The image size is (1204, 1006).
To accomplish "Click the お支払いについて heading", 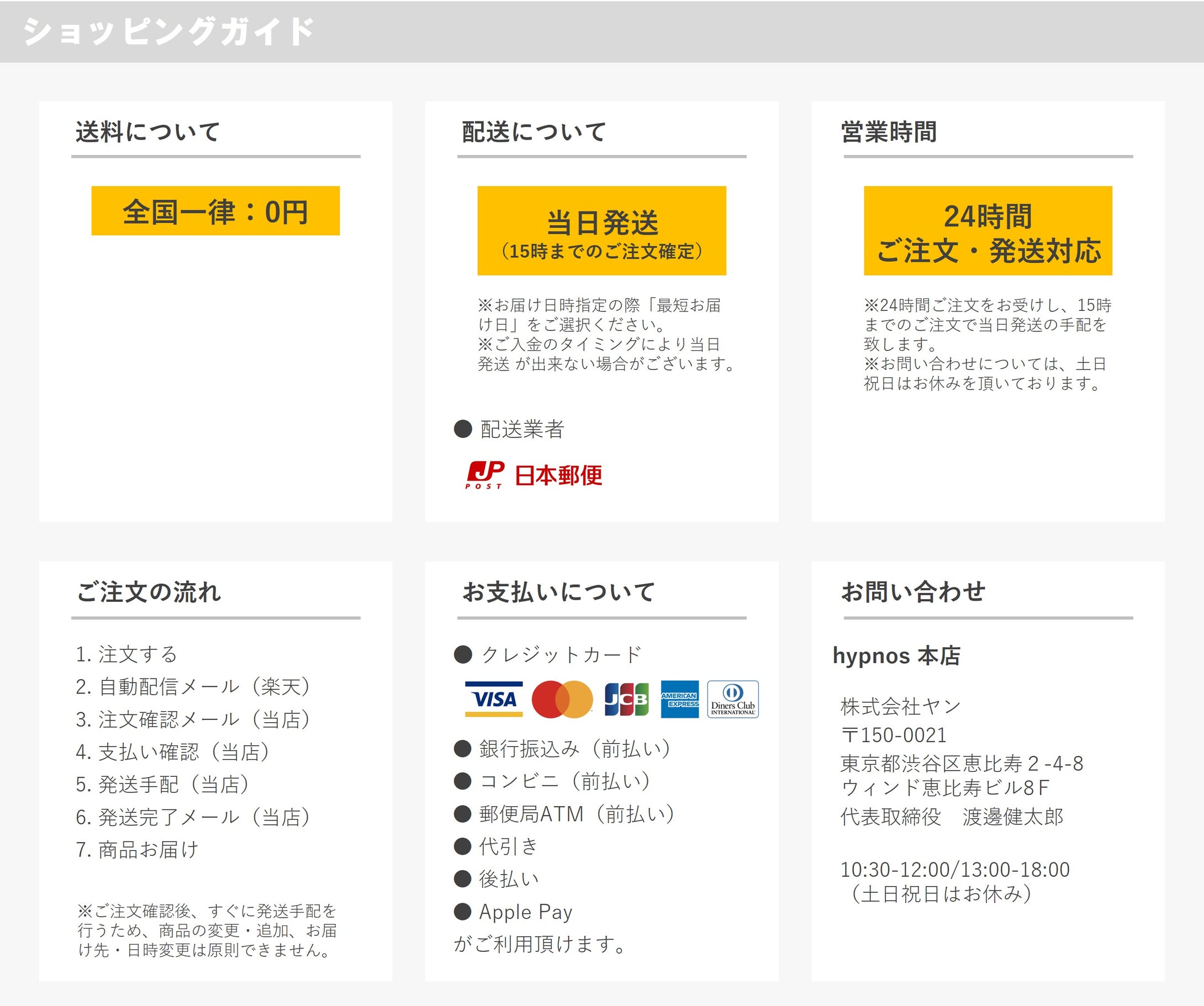I will coord(558,592).
